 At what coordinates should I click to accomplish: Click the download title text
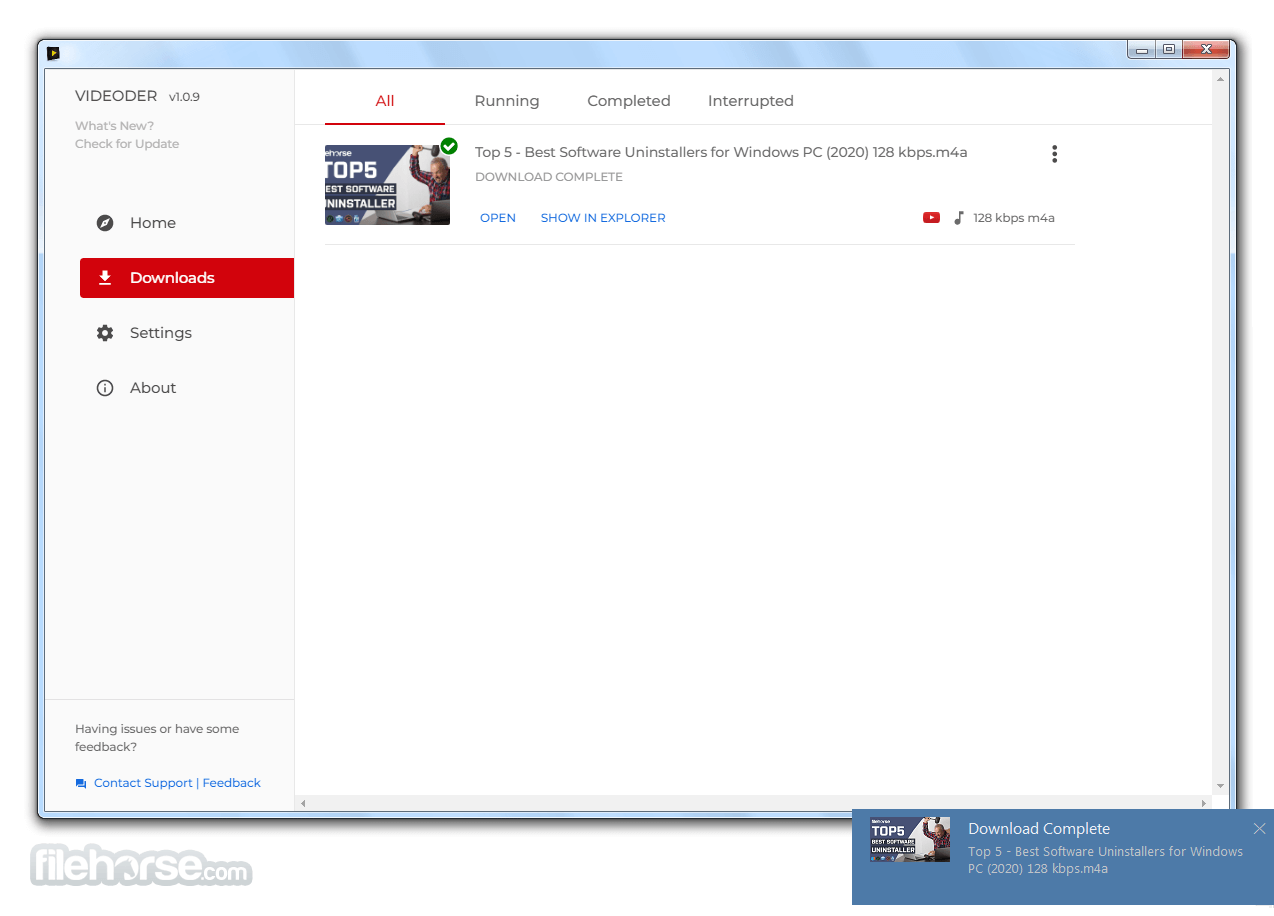click(721, 153)
